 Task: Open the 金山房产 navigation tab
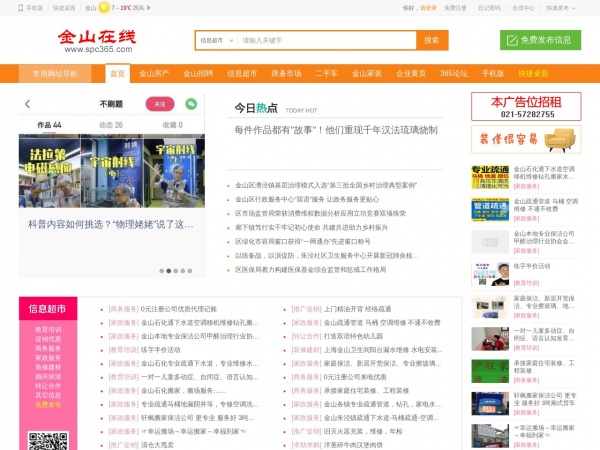coord(153,73)
